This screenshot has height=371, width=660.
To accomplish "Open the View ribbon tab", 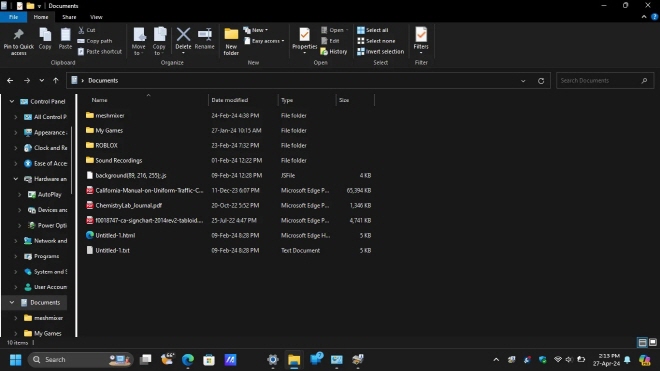I will (x=96, y=17).
